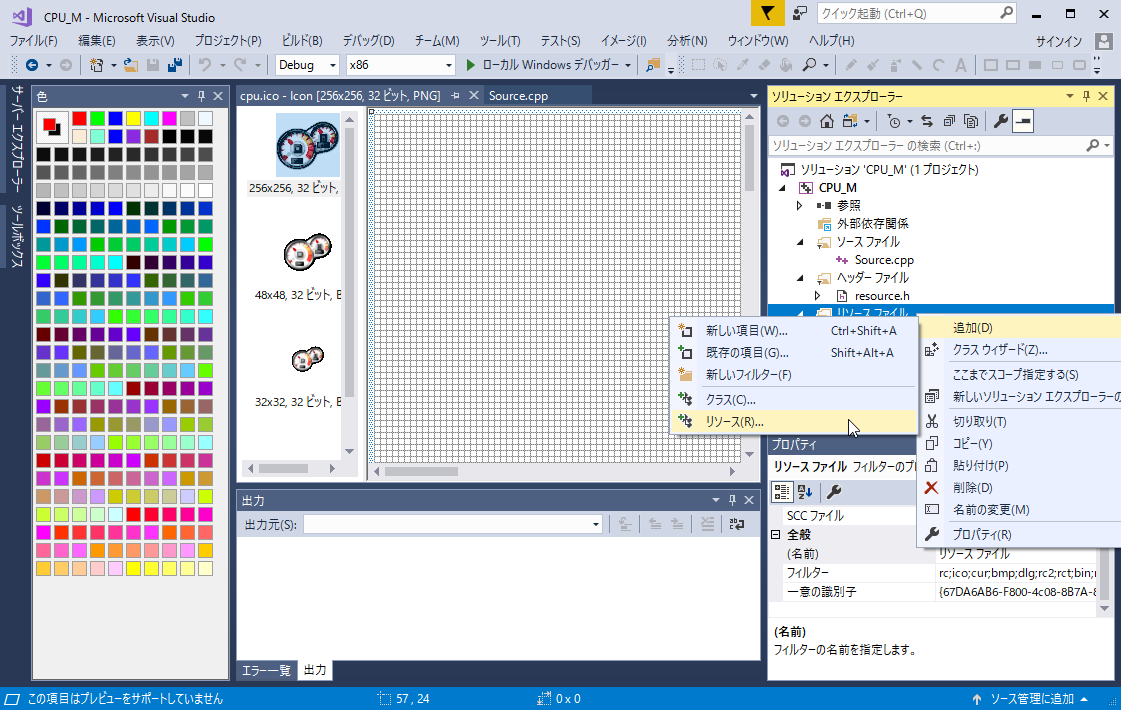Click the Redo toolbar icon
The image size is (1121, 710).
pos(240,65)
